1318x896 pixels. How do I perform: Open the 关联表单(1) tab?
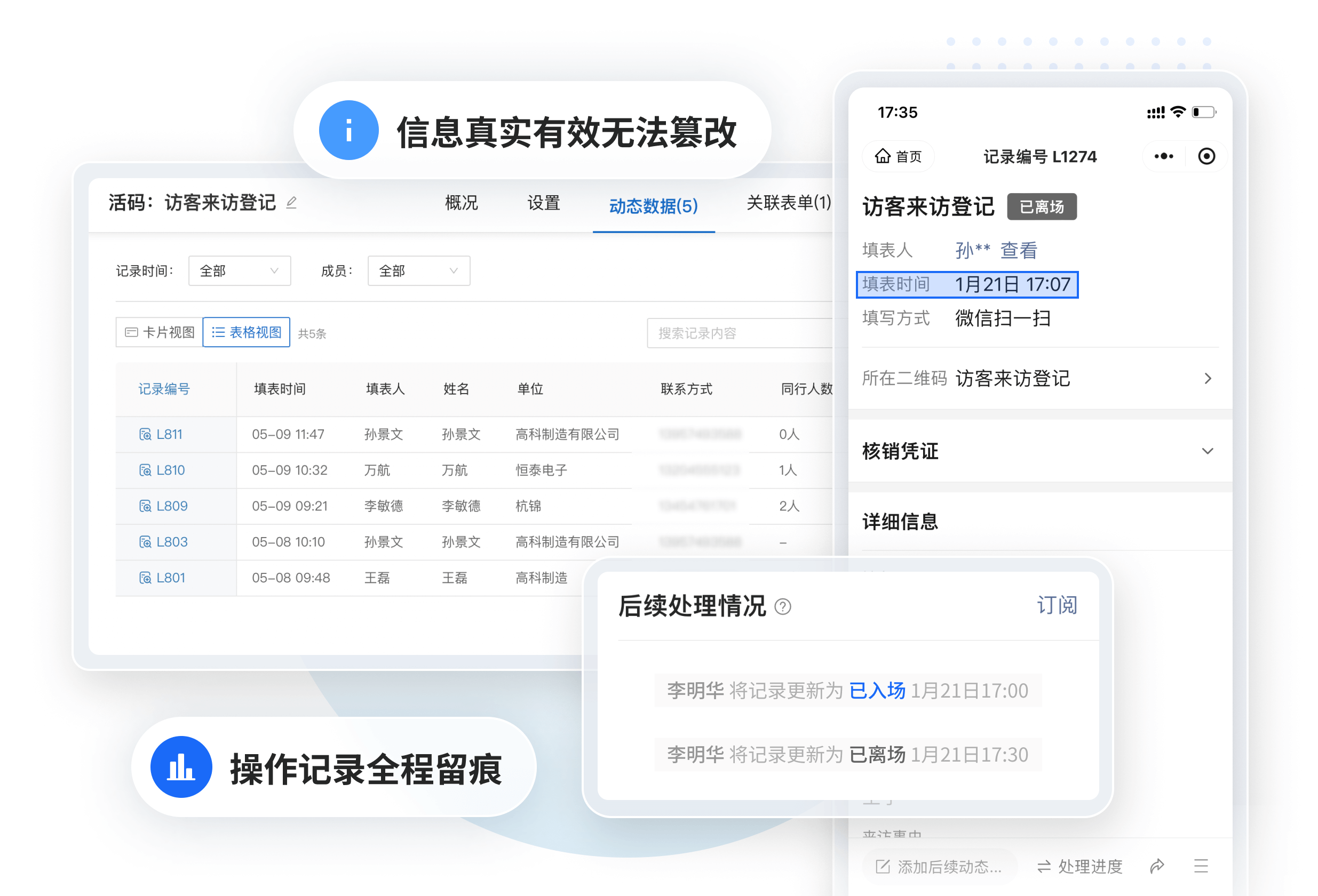point(788,202)
